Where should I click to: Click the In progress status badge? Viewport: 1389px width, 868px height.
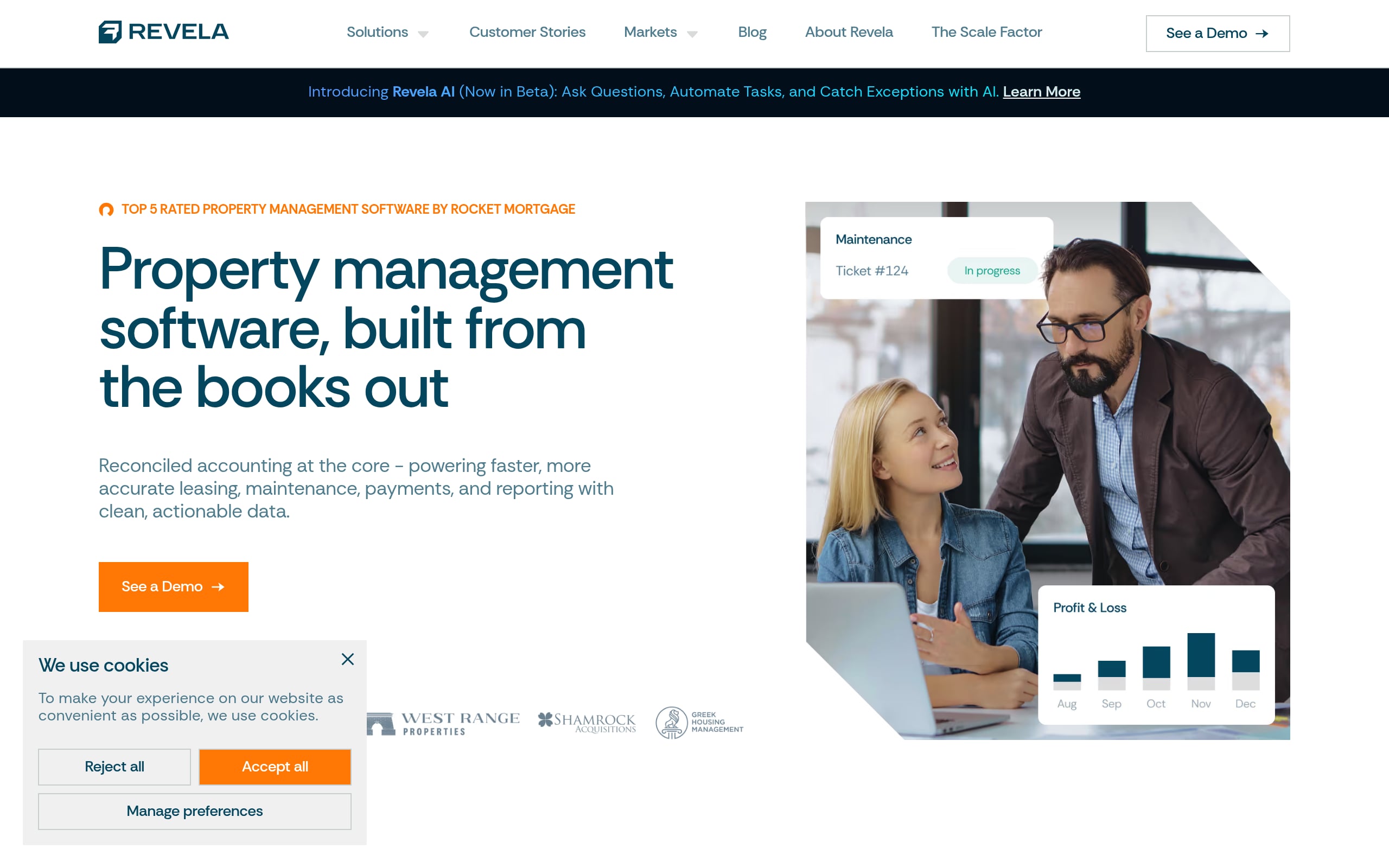992,270
